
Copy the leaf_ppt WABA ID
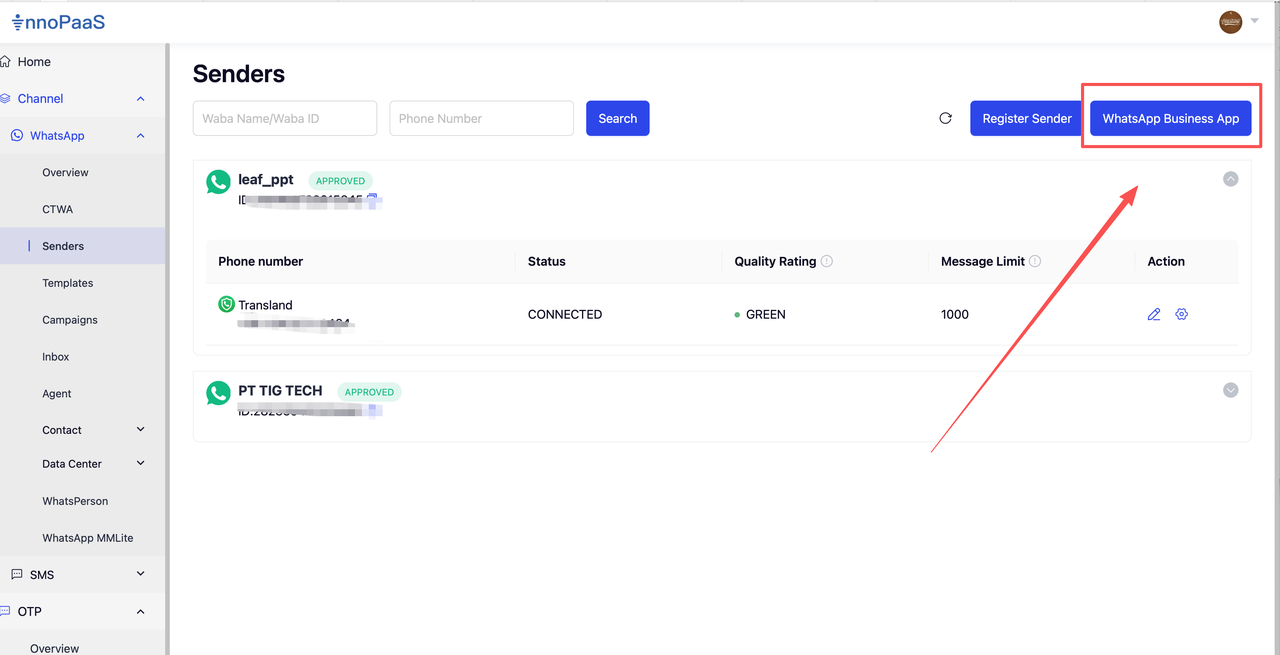(372, 200)
